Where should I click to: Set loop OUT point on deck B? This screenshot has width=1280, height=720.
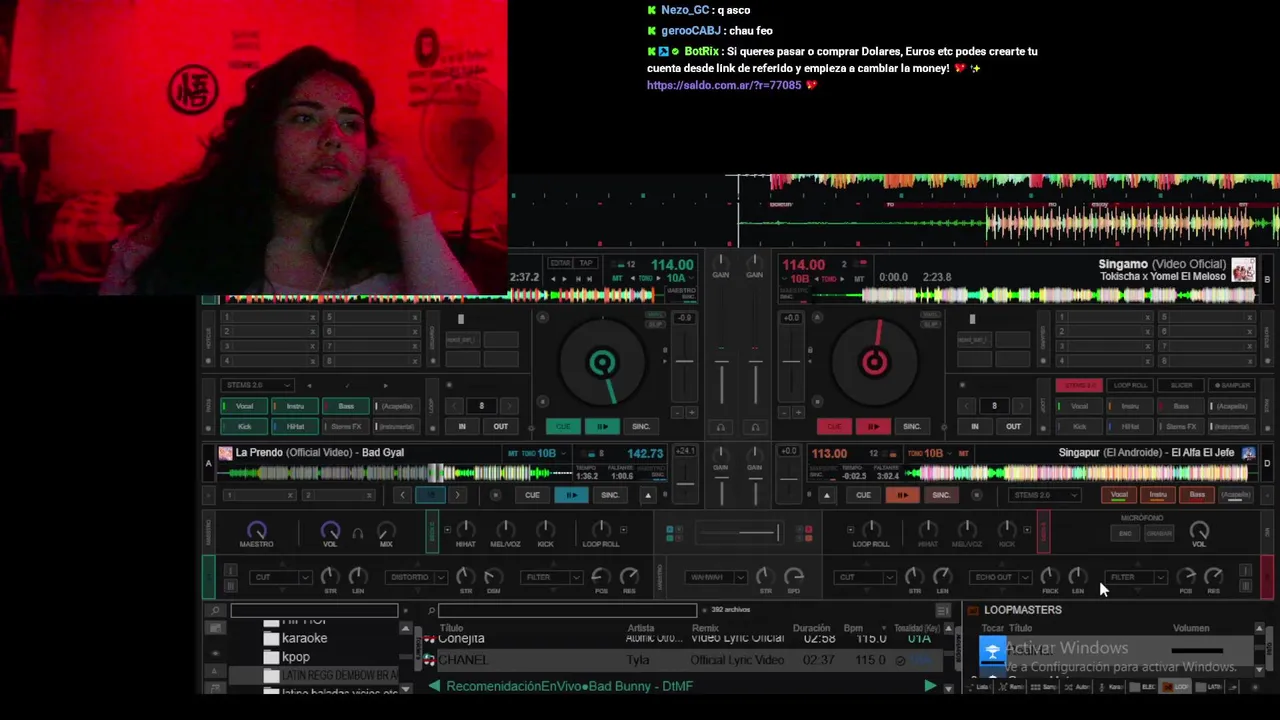coord(1013,426)
